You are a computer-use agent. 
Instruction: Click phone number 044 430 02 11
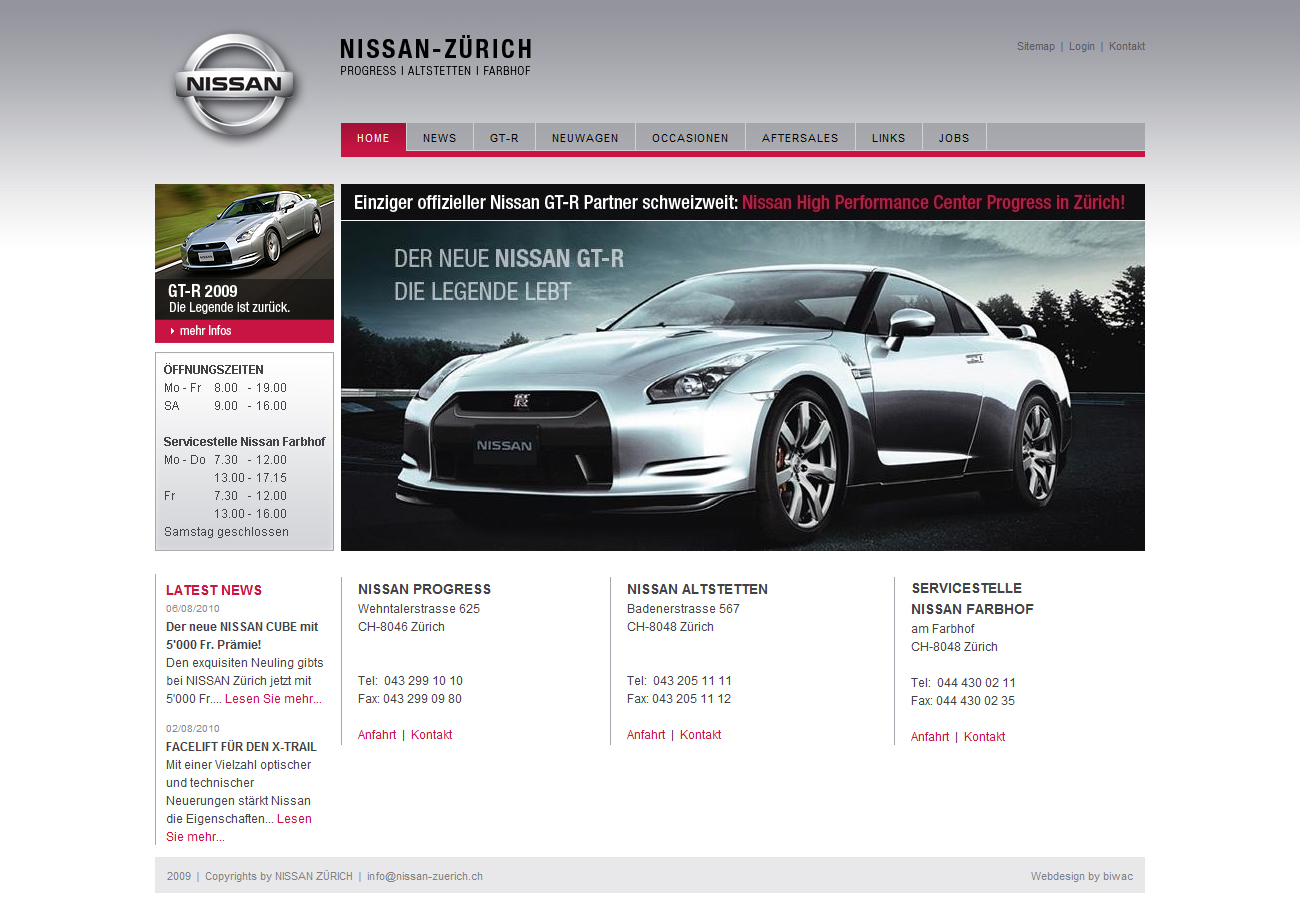tap(976, 683)
